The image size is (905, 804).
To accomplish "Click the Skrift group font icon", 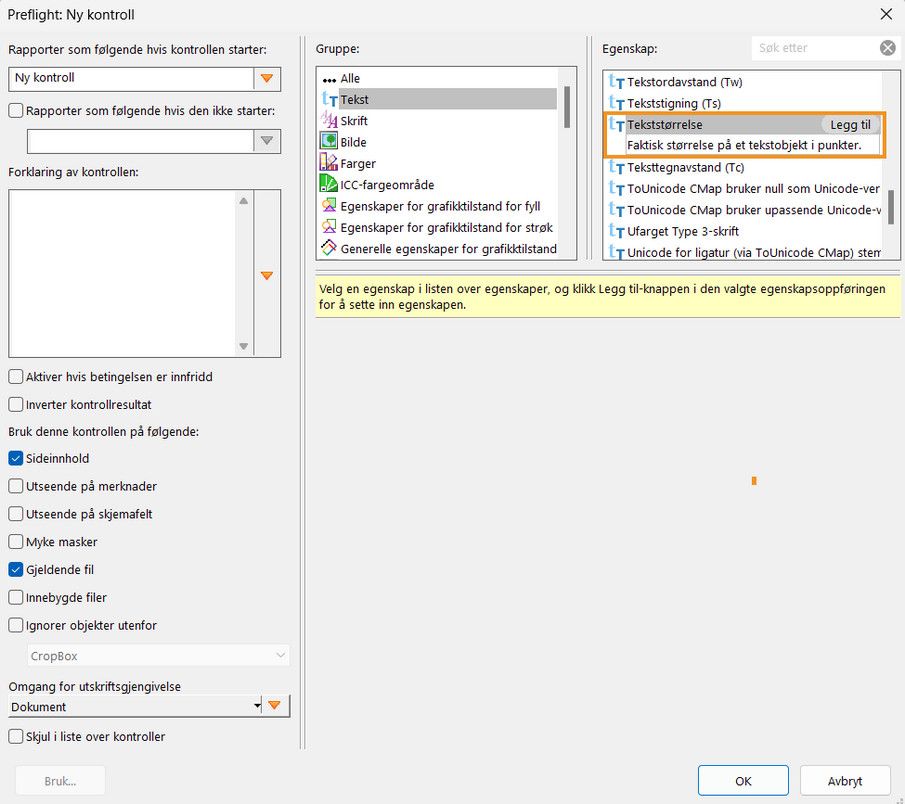I will pos(329,121).
